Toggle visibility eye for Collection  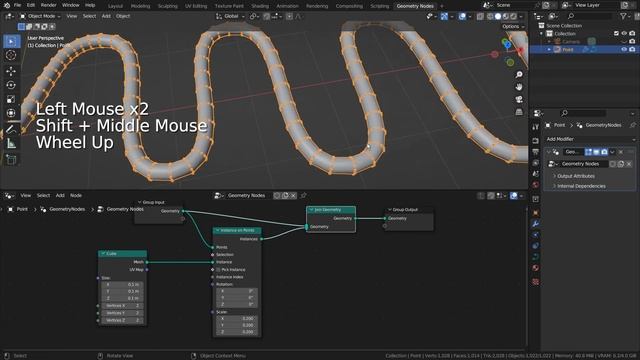[x=624, y=33]
